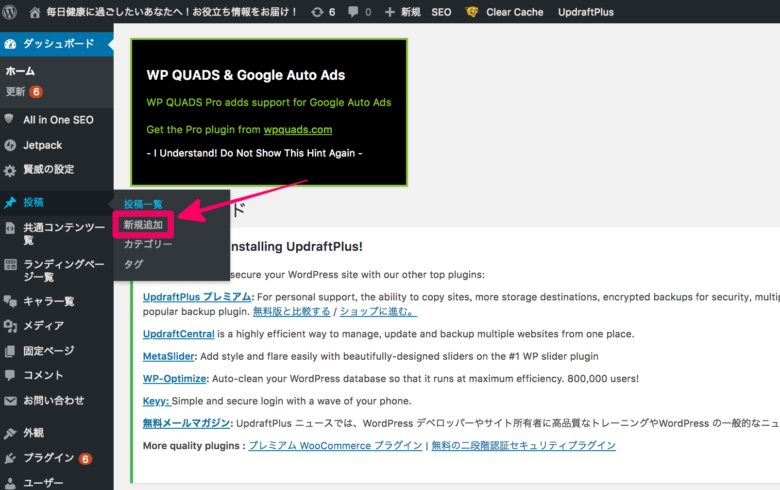Click the pushpin icon for 投稿
The width and height of the screenshot is (780, 490).
10,202
